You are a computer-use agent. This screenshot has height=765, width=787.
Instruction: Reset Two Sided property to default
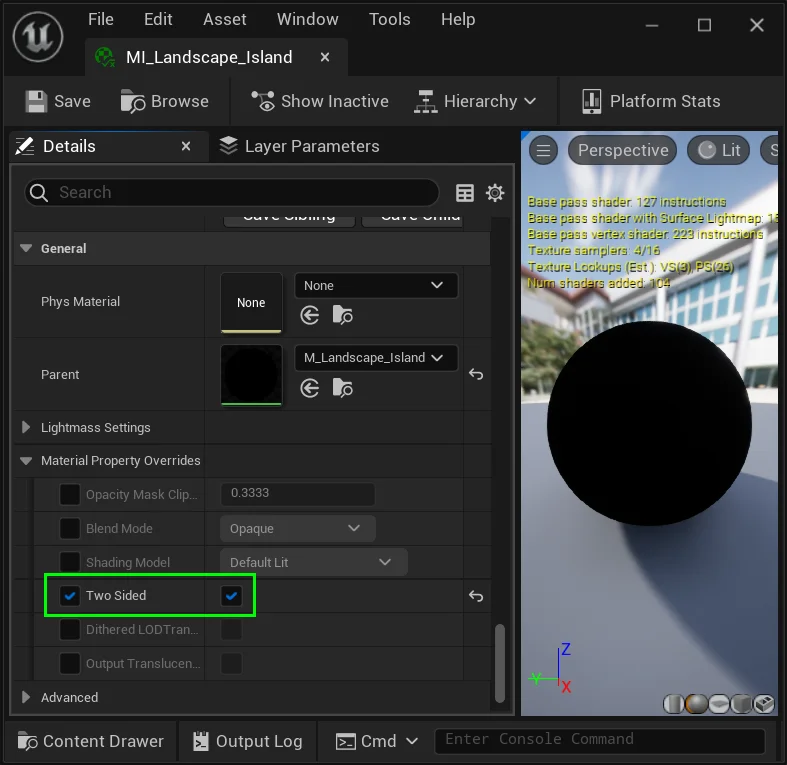click(476, 596)
